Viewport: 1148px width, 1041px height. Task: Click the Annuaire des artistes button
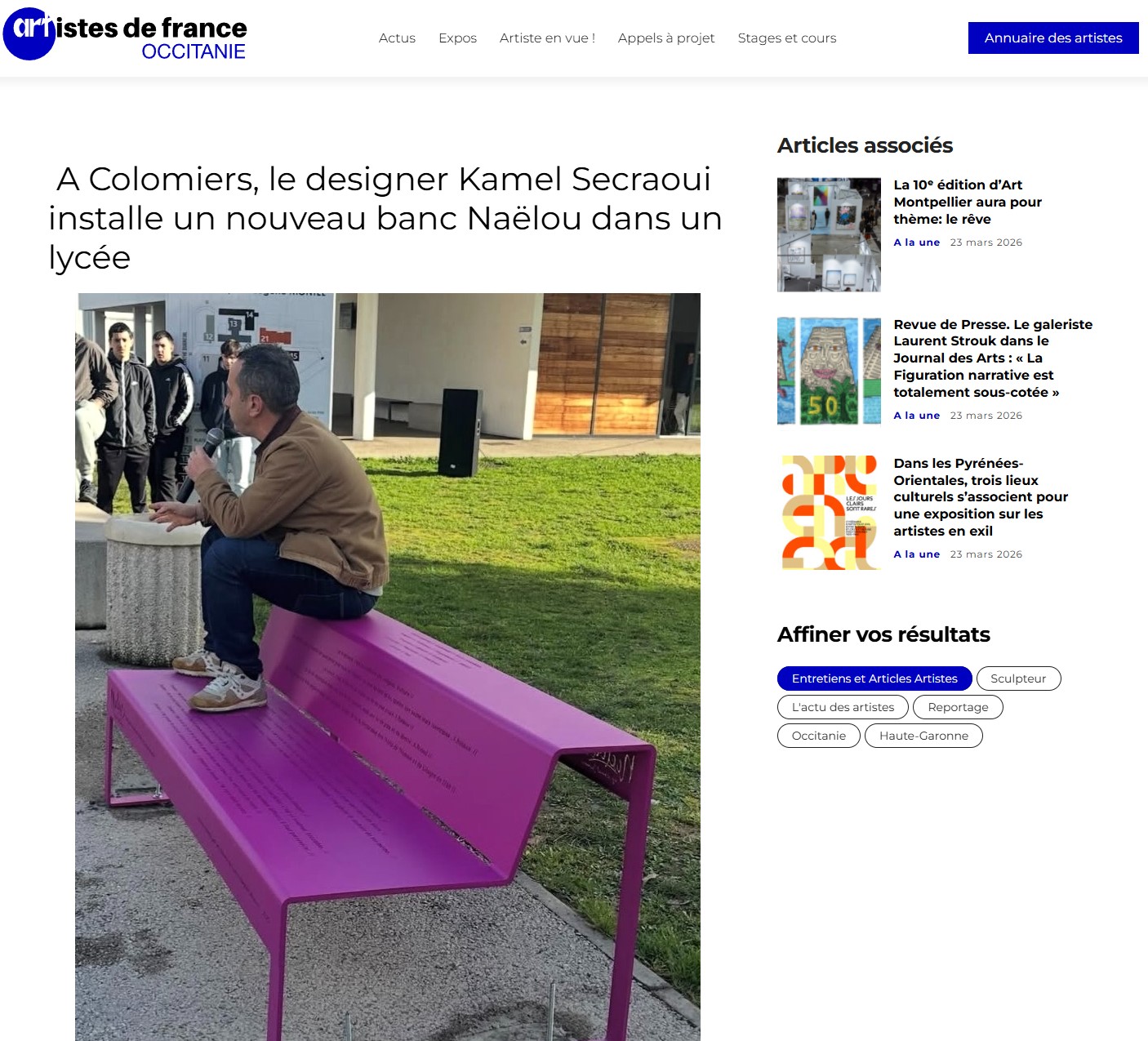pos(1053,38)
